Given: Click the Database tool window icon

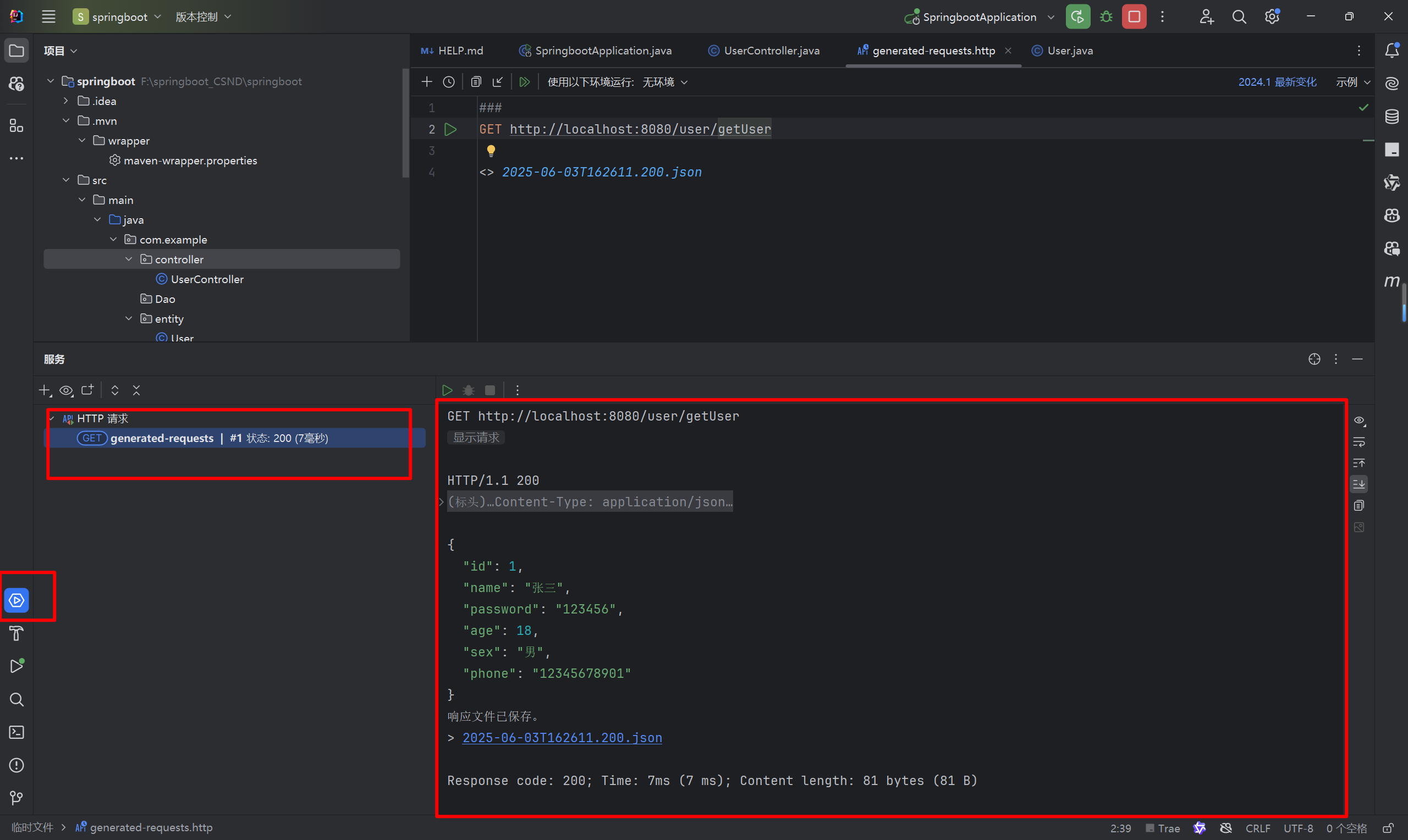Looking at the screenshot, I should click(1391, 117).
